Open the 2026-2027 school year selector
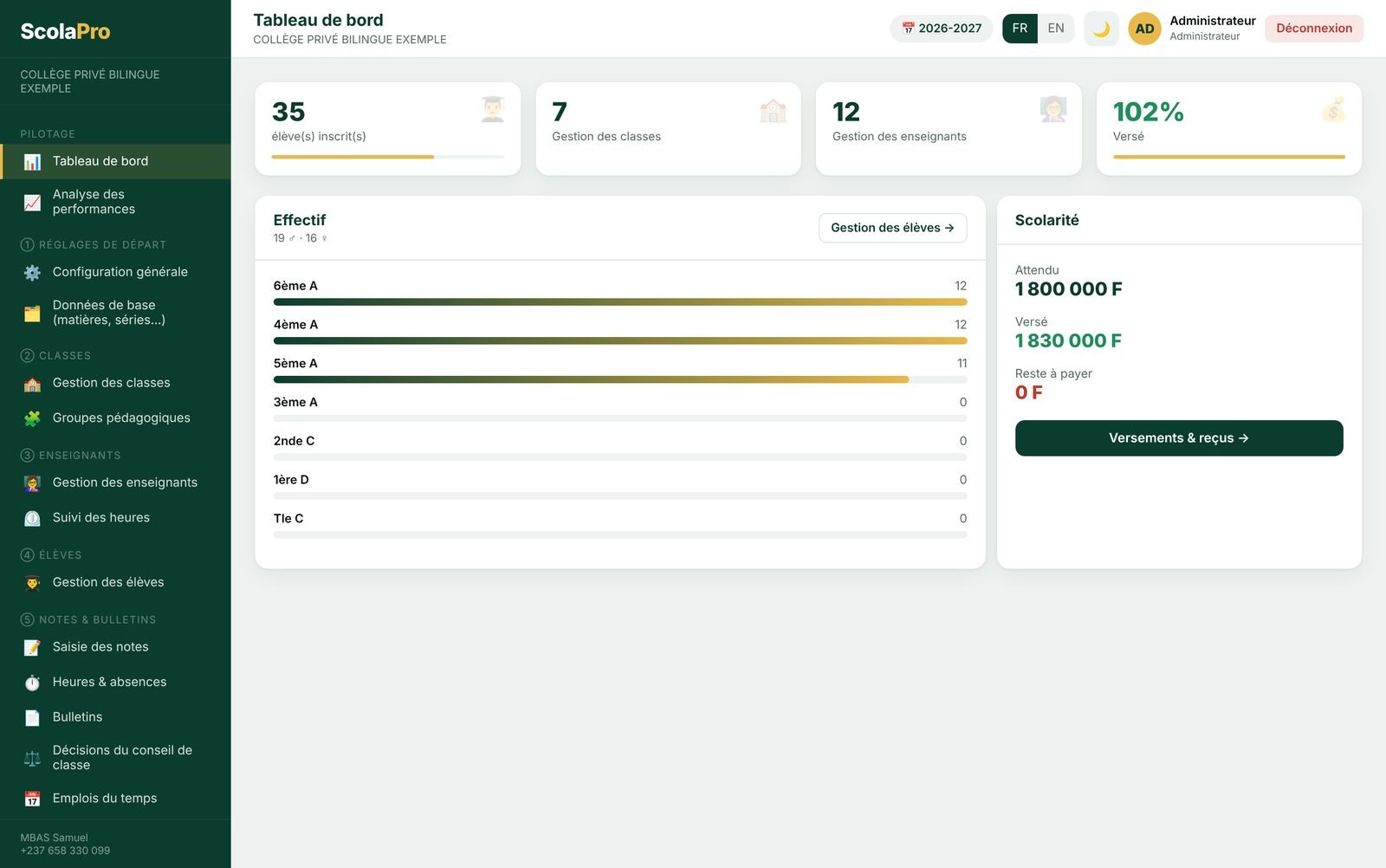 click(x=942, y=29)
